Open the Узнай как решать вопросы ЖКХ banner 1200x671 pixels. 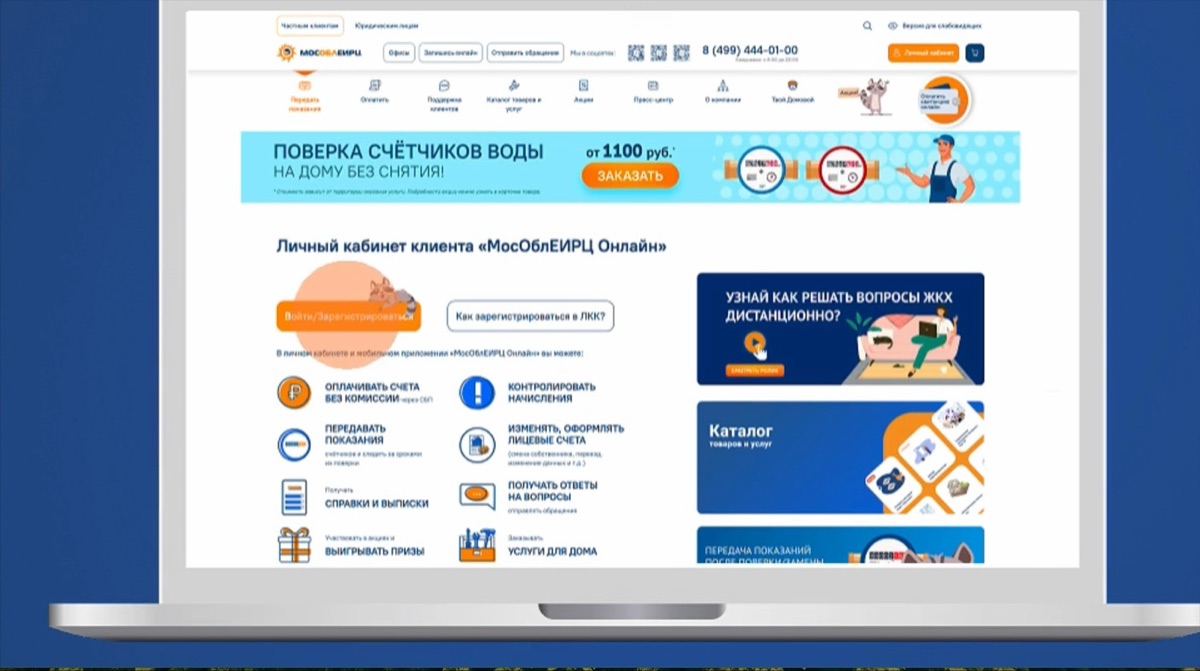840,329
